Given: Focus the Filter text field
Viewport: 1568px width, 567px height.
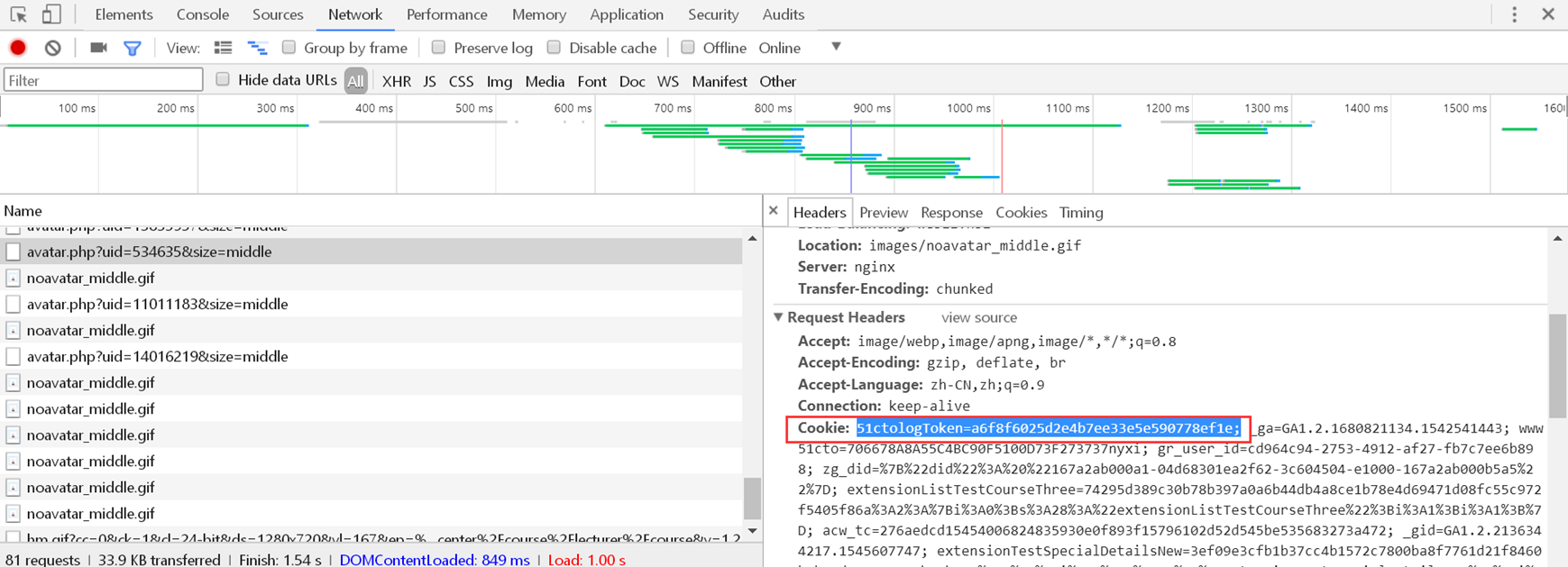Looking at the screenshot, I should click(x=104, y=80).
